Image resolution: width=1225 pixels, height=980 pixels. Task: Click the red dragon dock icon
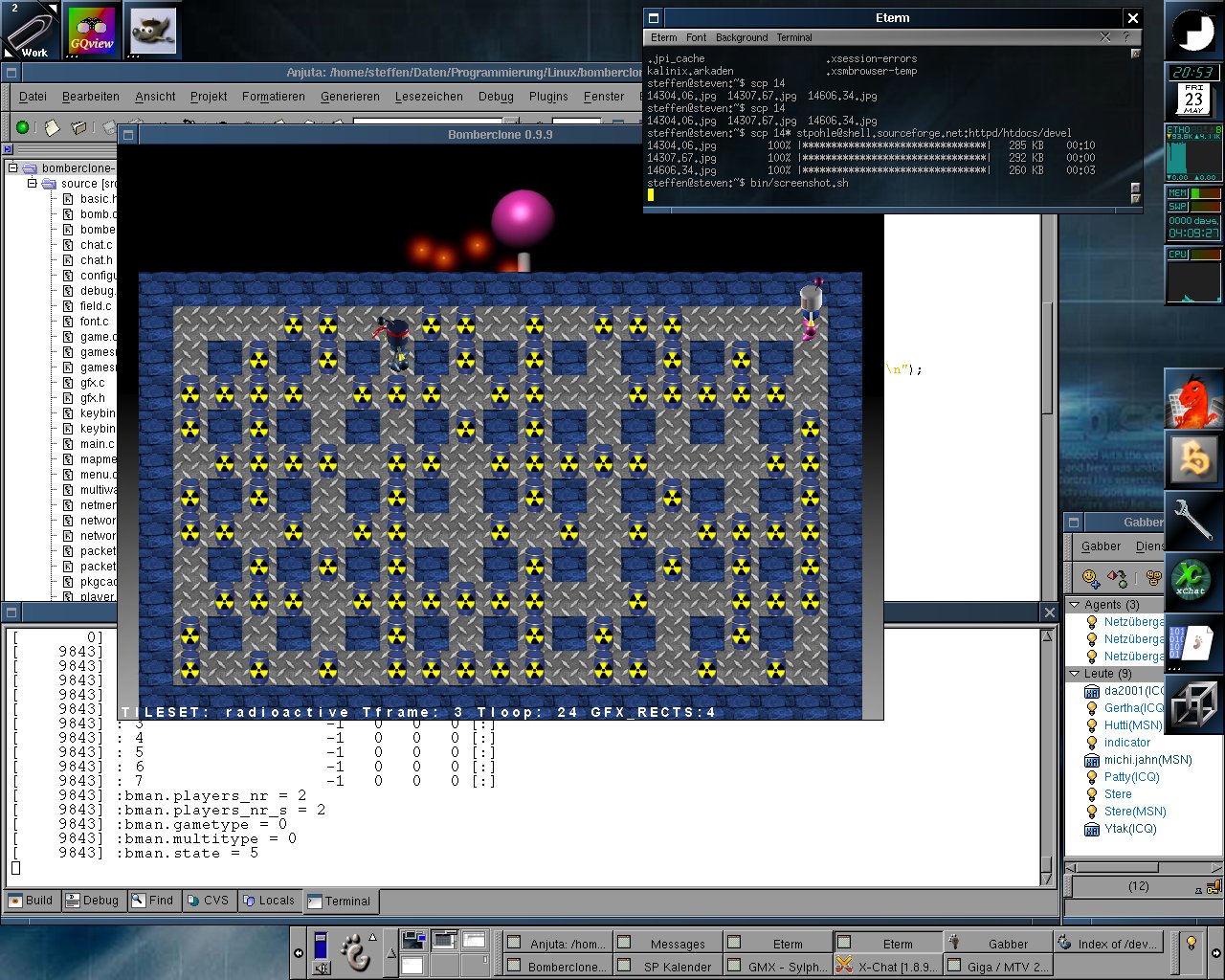tap(1193, 399)
